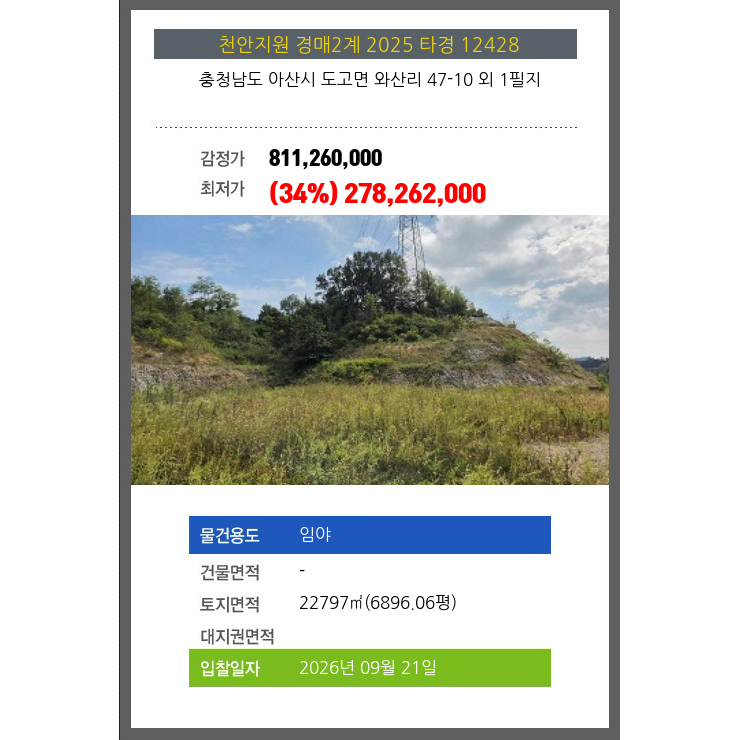Click the red minimum price (34%) 278,262,000

pos(377,193)
